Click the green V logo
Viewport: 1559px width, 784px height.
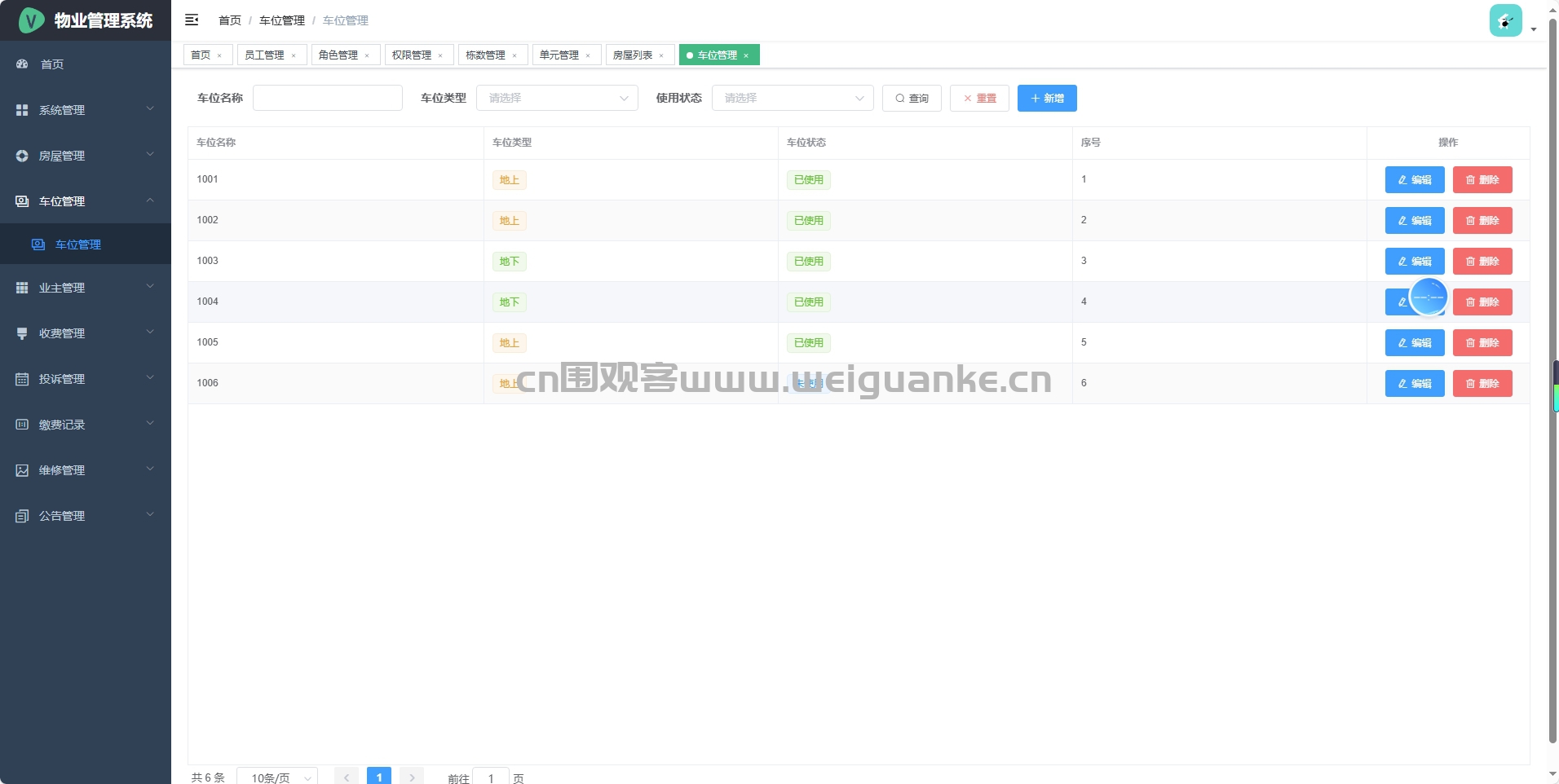pos(31,20)
